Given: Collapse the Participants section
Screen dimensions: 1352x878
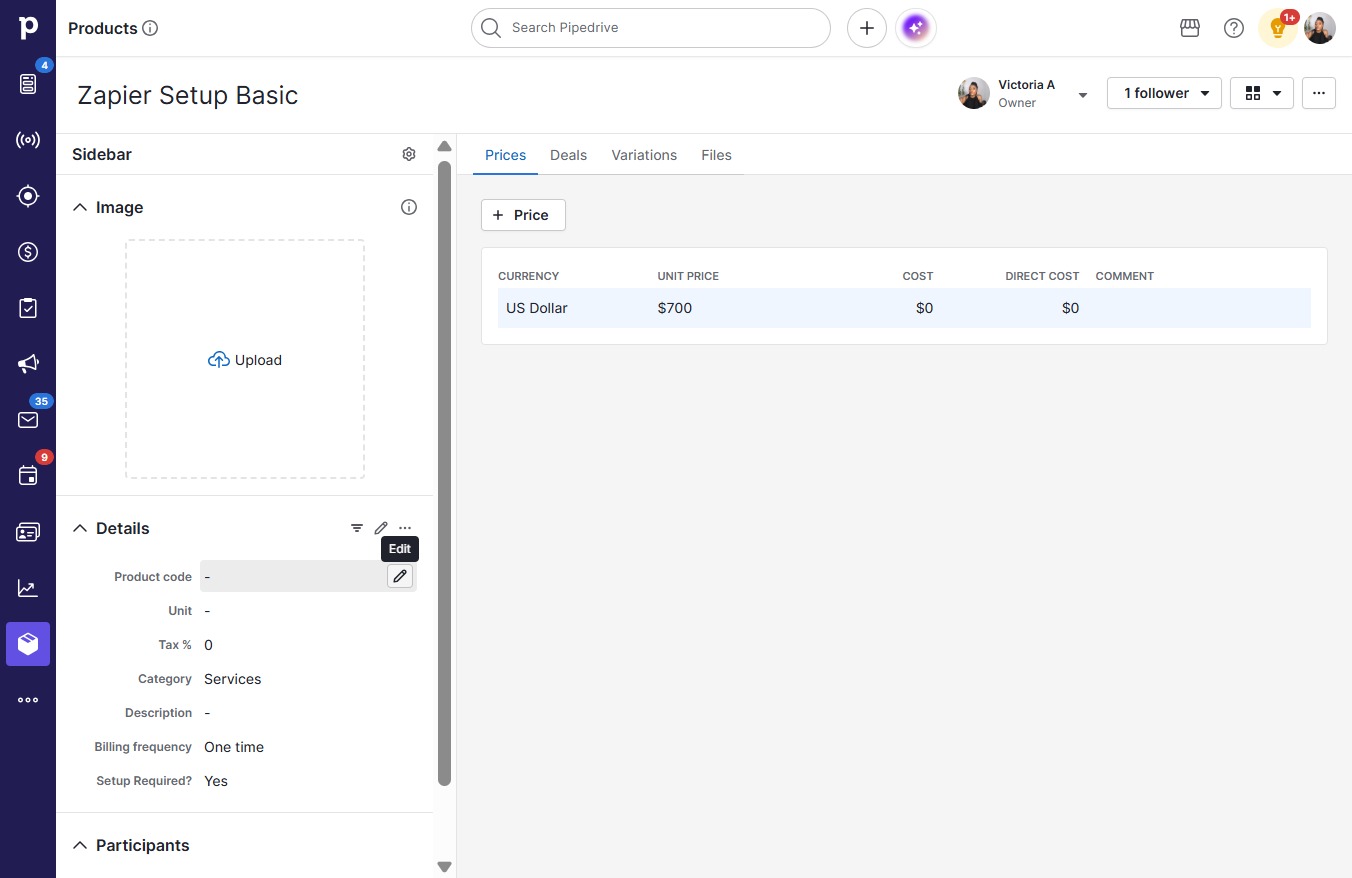Looking at the screenshot, I should (x=80, y=845).
